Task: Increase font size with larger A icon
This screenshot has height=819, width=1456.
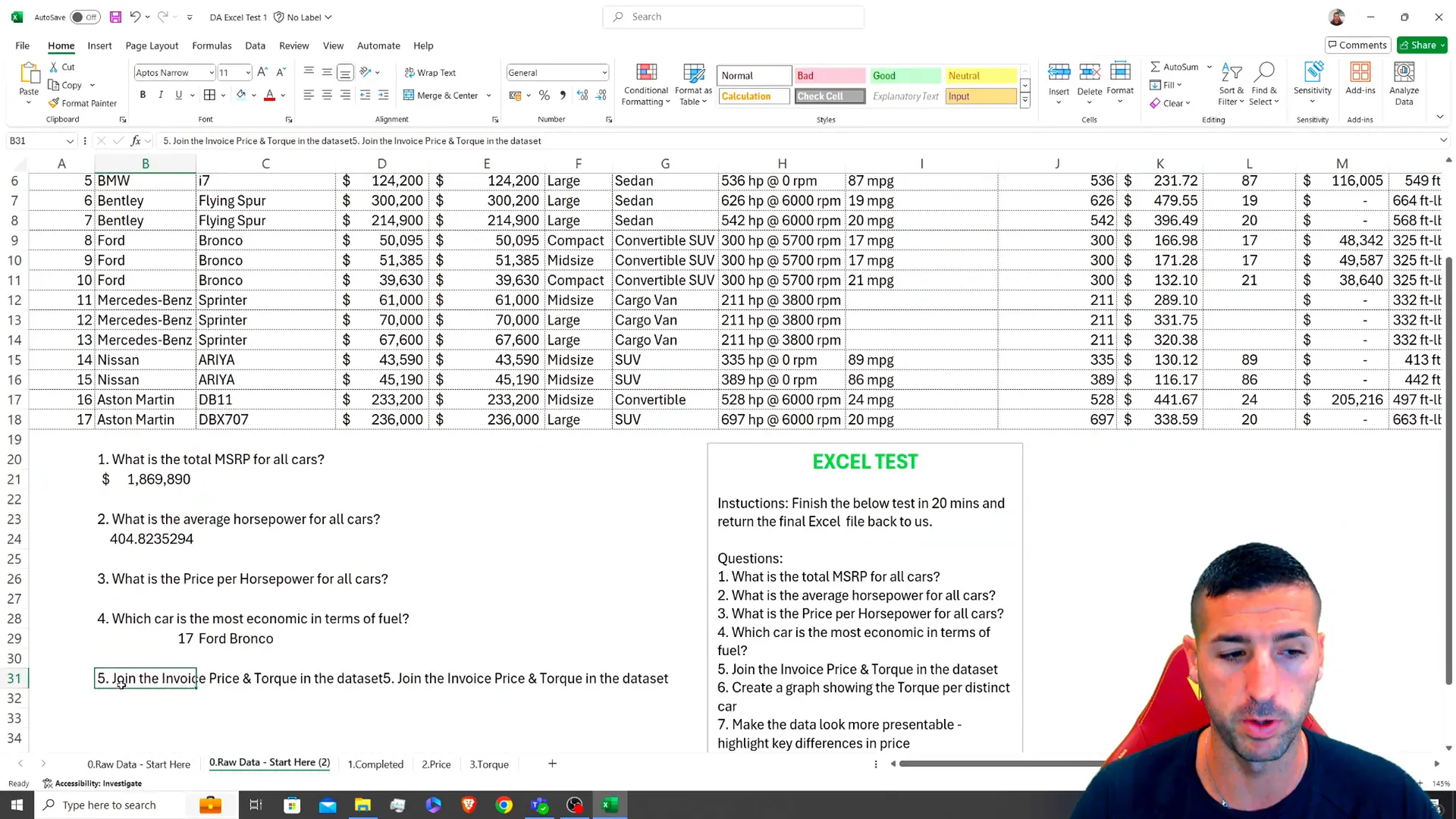Action: (x=262, y=72)
